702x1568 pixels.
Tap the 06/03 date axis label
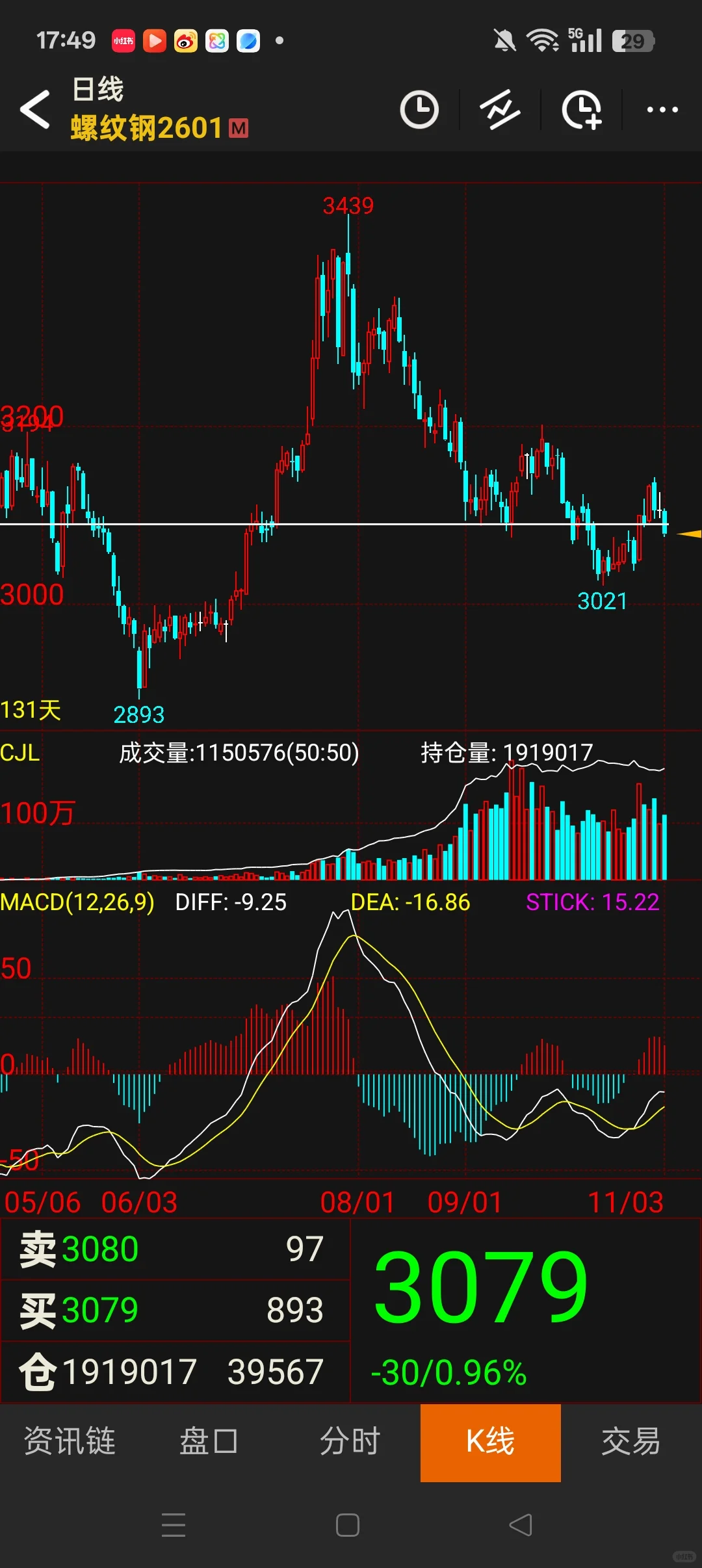click(x=140, y=1203)
